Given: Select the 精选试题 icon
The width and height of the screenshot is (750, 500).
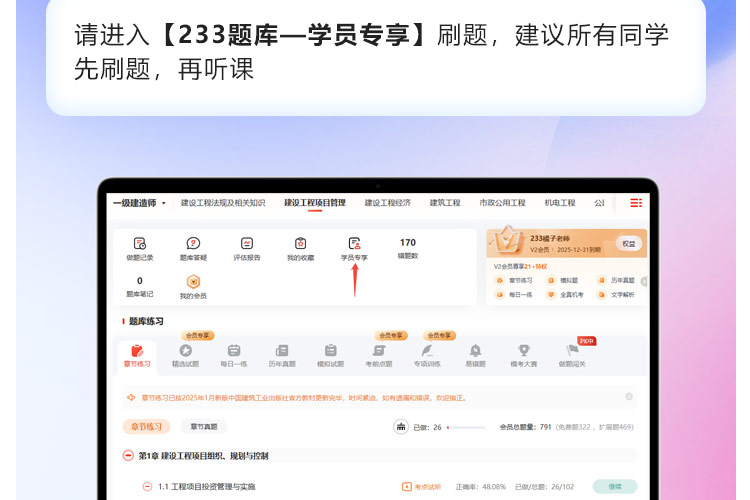Looking at the screenshot, I should pyautogui.click(x=186, y=351).
